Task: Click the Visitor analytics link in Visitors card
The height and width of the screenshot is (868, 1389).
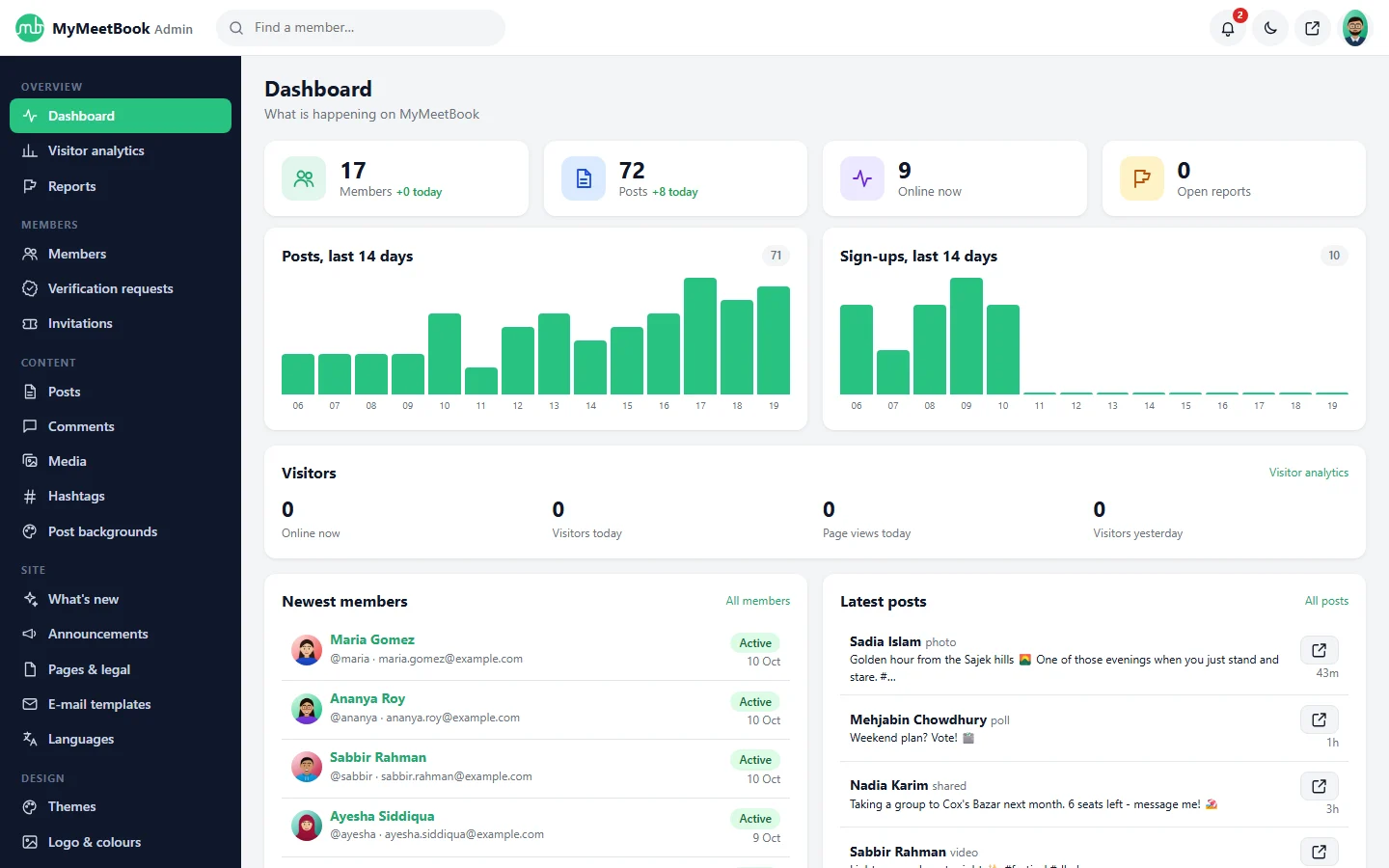Action: click(x=1308, y=473)
